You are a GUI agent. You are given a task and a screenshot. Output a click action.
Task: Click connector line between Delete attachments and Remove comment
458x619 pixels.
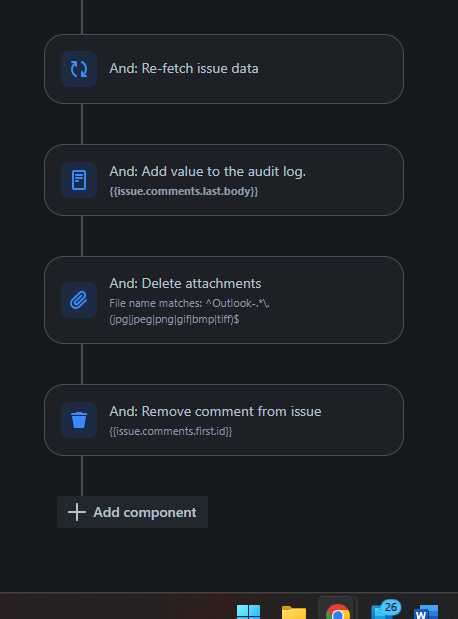click(x=82, y=364)
